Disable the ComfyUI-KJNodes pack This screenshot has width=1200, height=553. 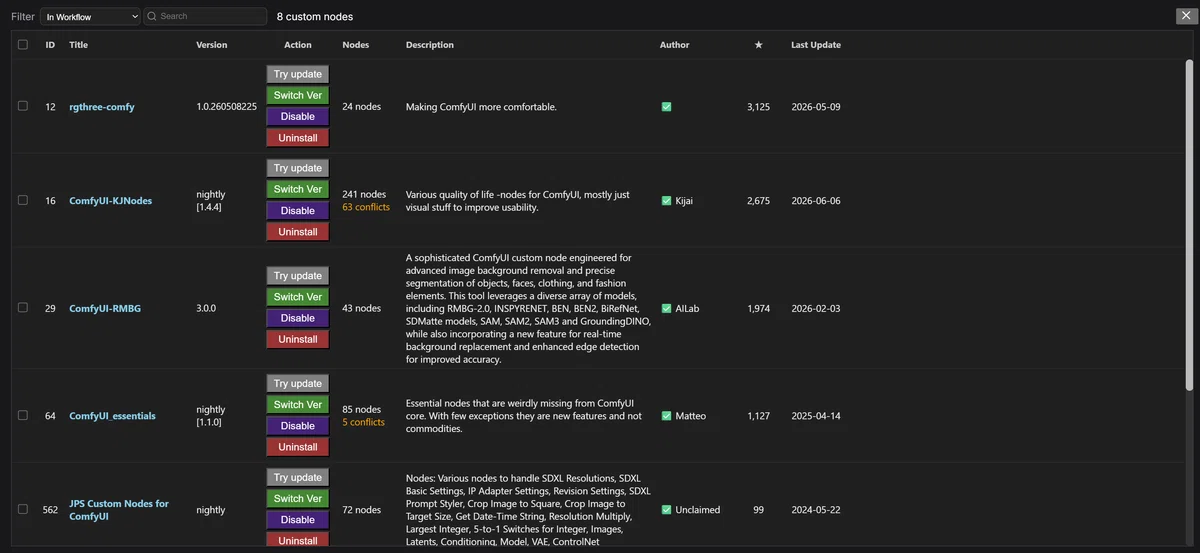tap(298, 210)
